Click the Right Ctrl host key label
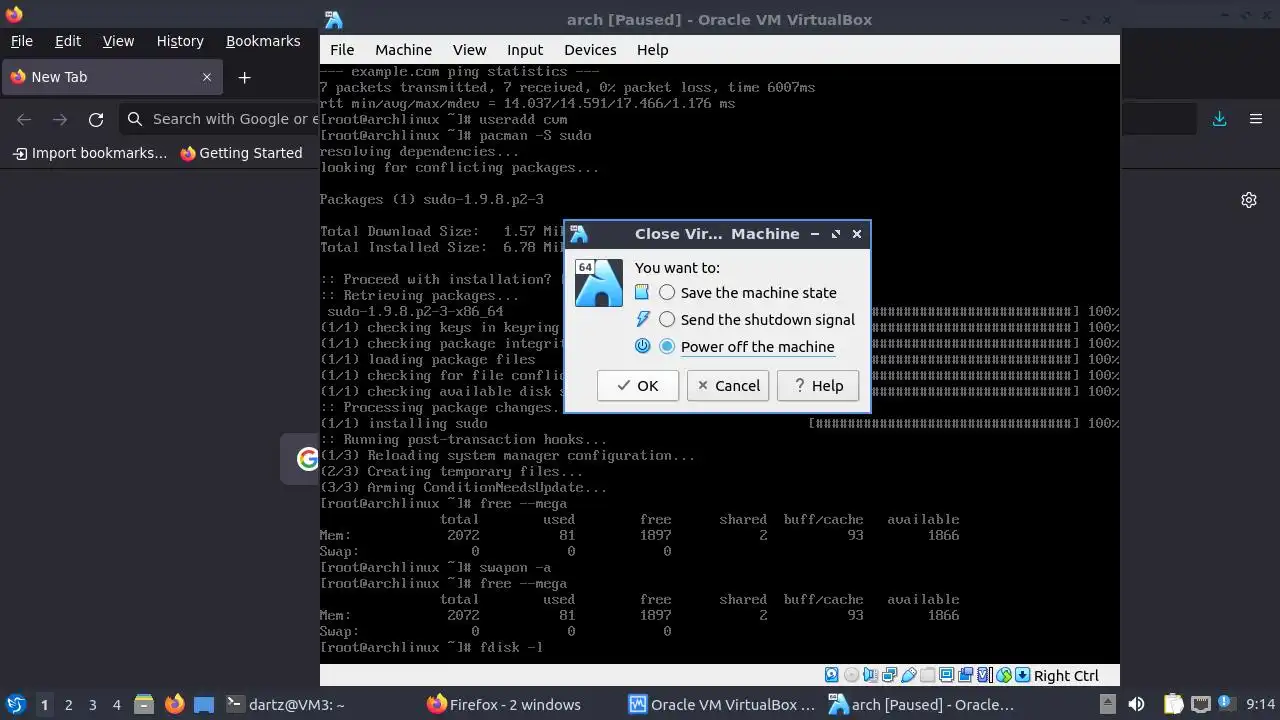 click(x=1066, y=676)
